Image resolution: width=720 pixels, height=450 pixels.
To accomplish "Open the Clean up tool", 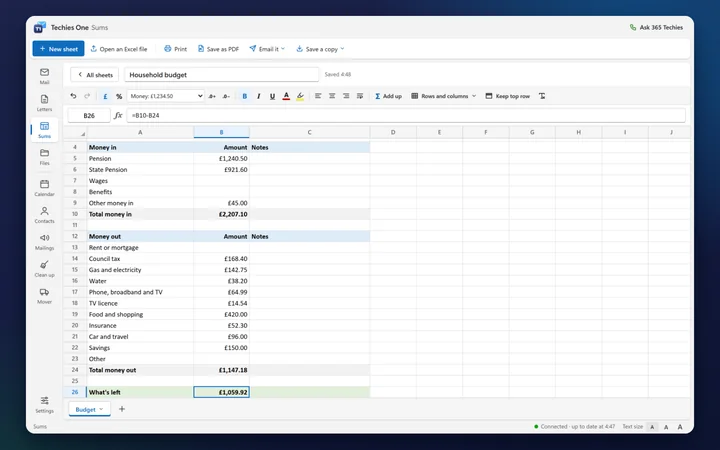I will pyautogui.click(x=44, y=269).
